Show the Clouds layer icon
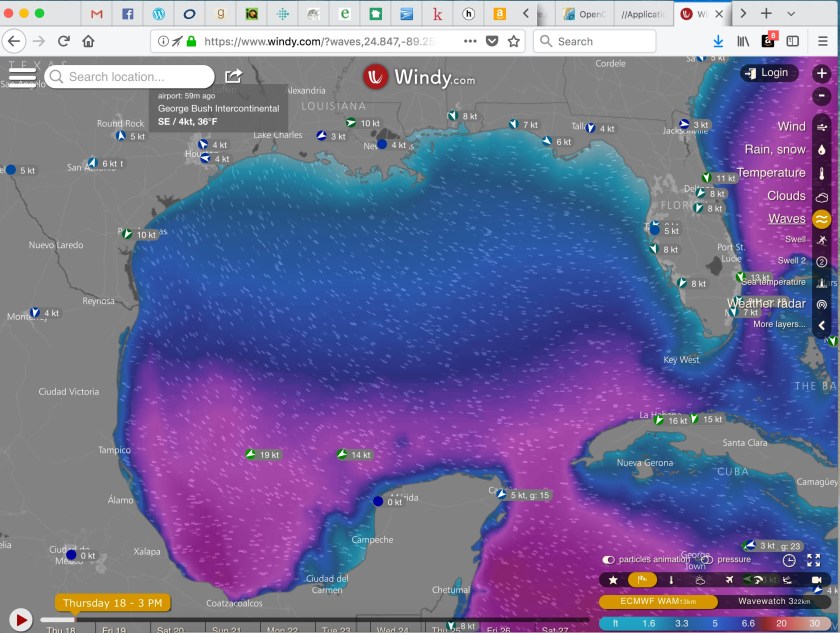This screenshot has height=633, width=840. pyautogui.click(x=821, y=197)
